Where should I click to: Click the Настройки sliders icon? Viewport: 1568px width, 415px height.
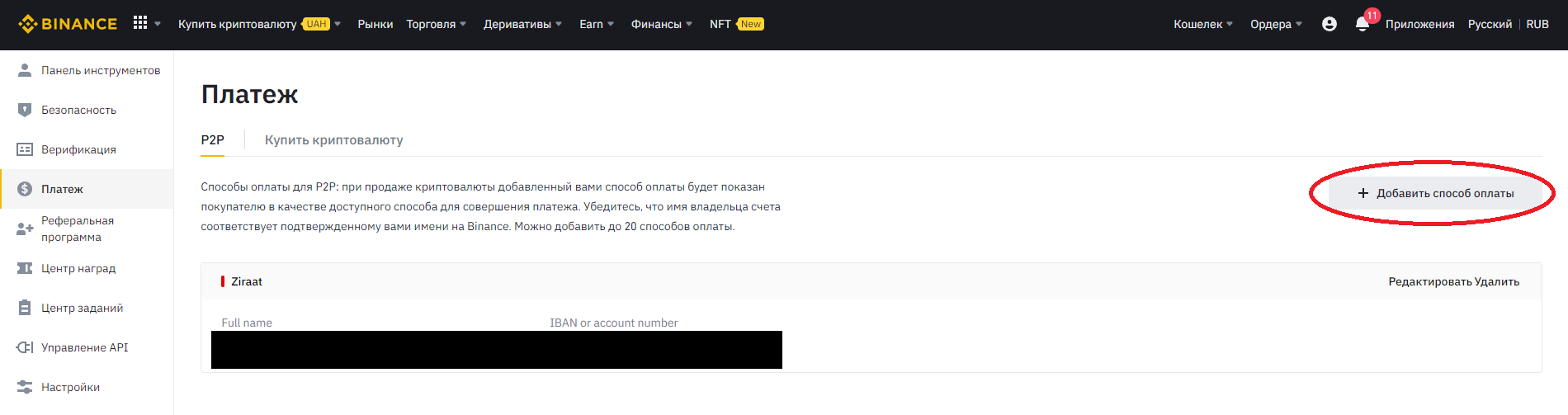pos(25,387)
